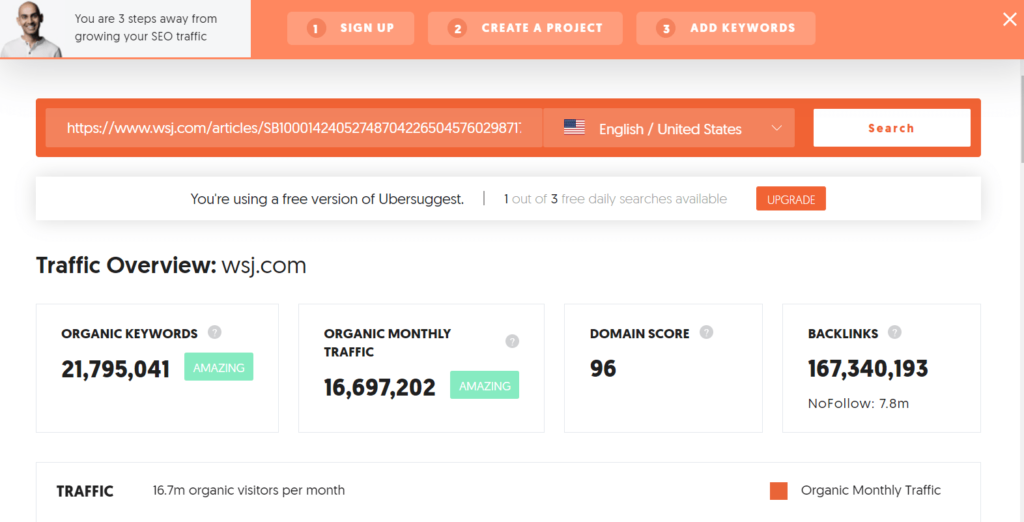Click the step 2 number circle
The image size is (1024, 522).
click(457, 28)
